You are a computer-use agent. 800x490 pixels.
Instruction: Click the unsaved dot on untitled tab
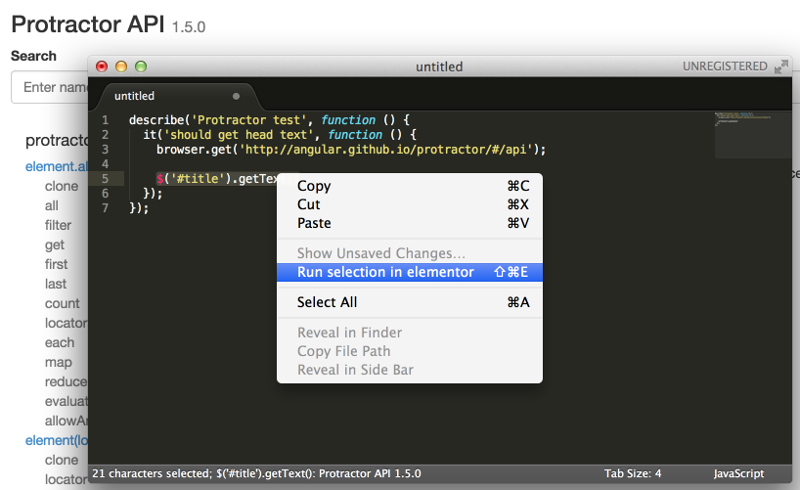pos(236,96)
